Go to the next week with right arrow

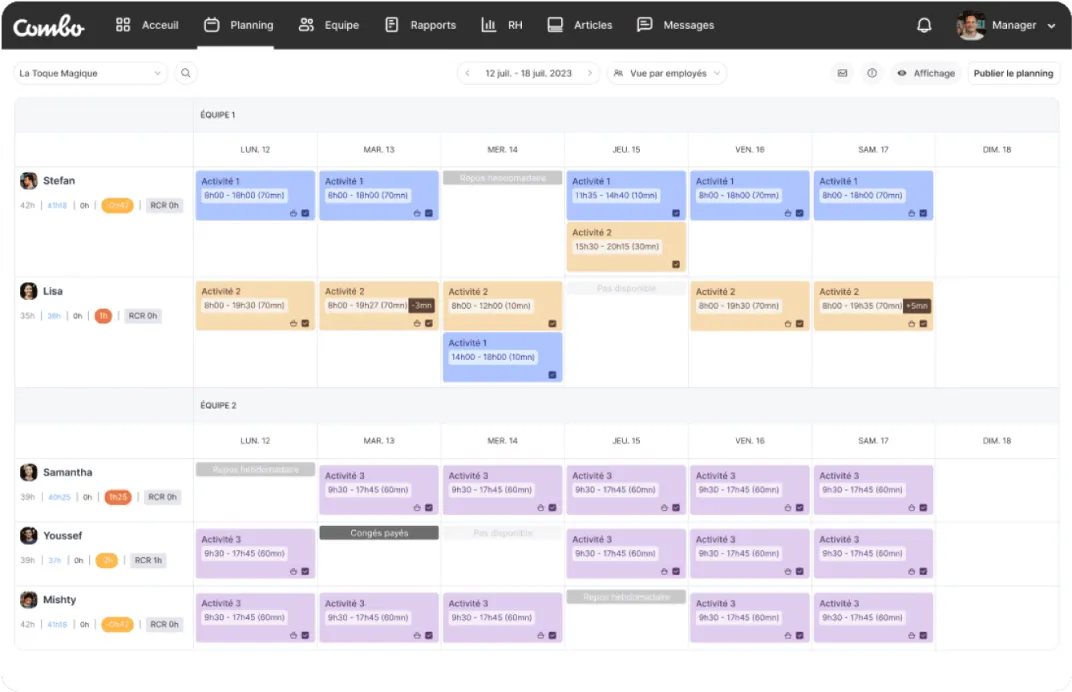click(591, 72)
